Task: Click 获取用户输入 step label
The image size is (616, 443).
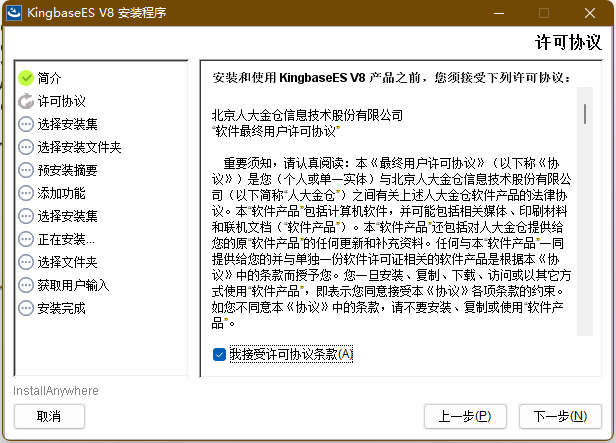Action: click(x=73, y=285)
